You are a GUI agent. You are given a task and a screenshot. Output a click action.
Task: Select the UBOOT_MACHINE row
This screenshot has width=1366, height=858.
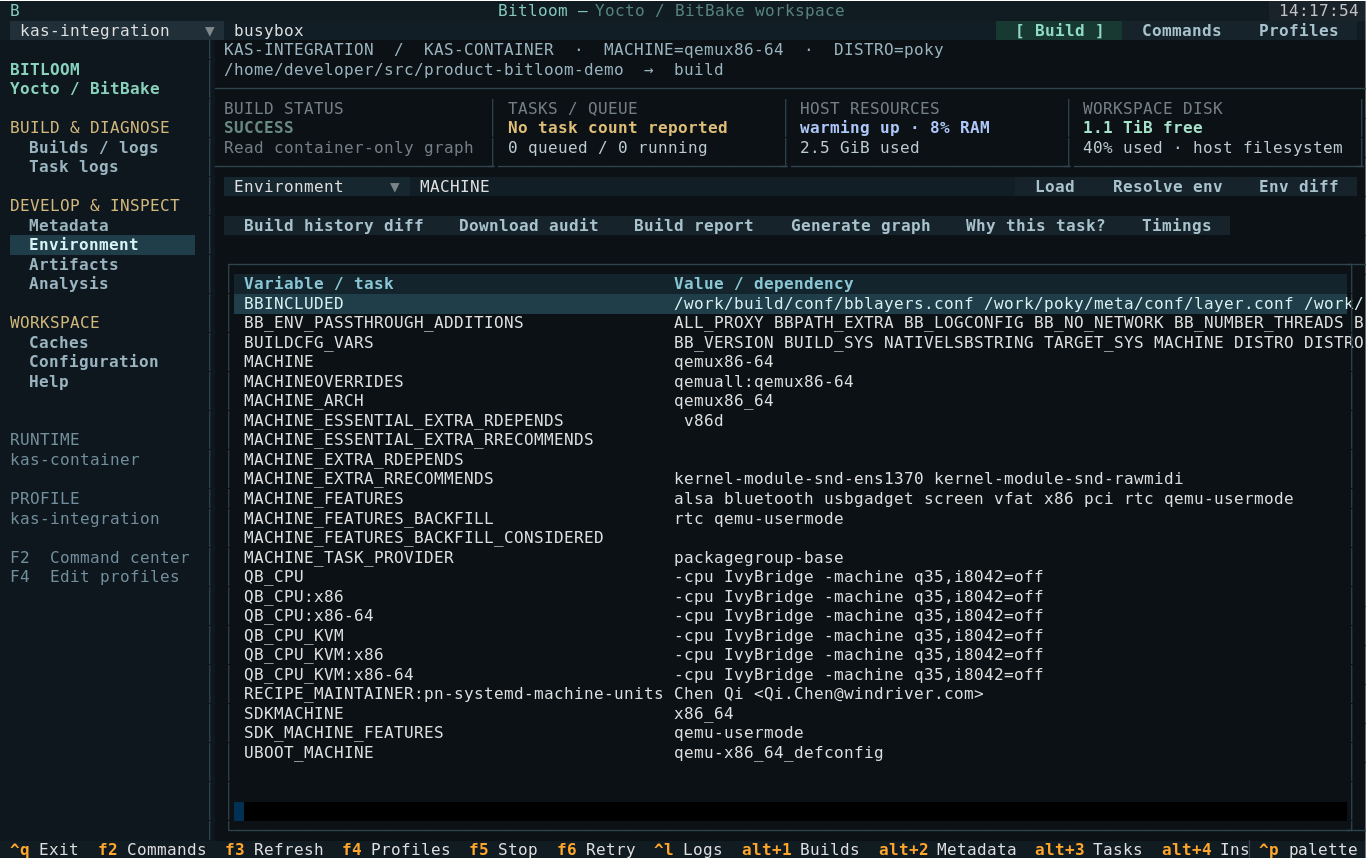point(790,753)
